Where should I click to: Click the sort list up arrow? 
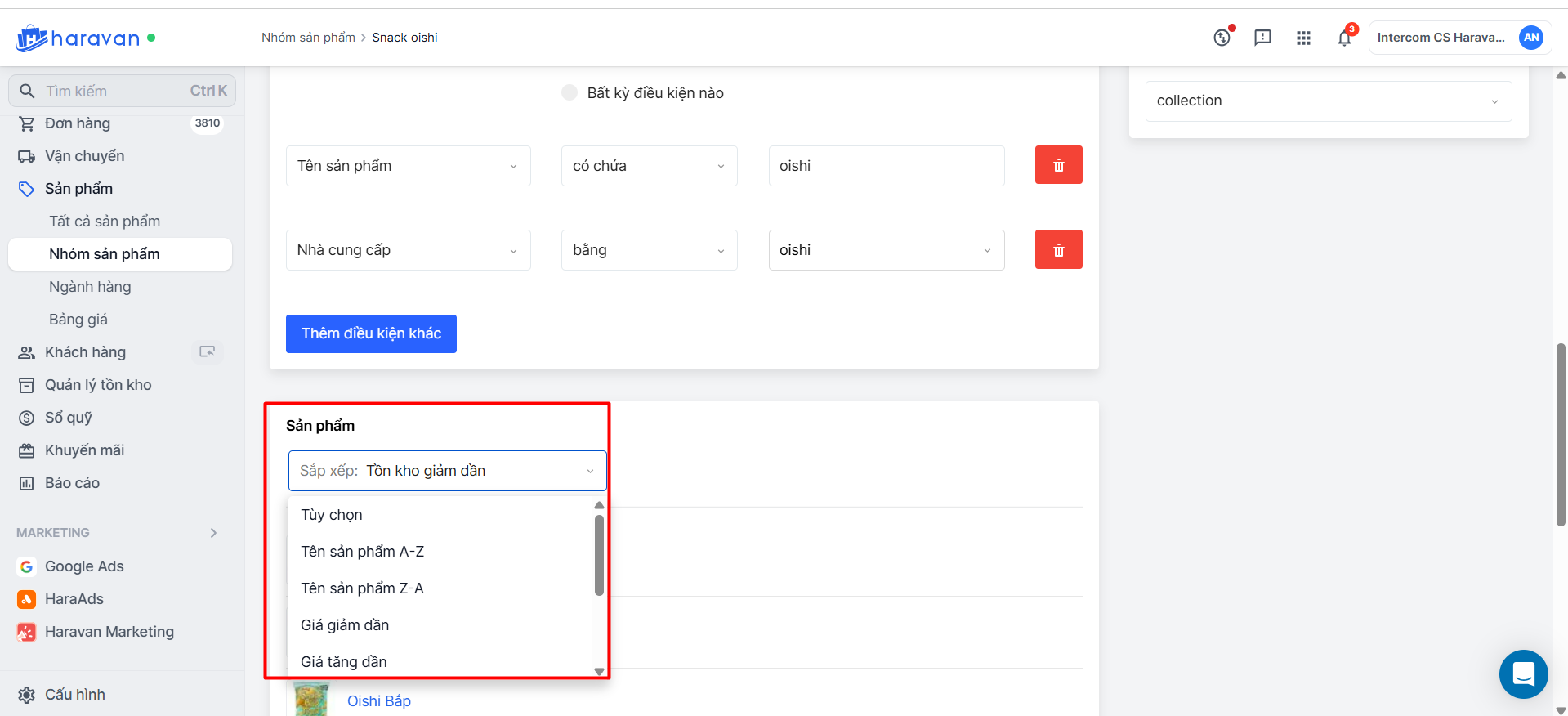point(599,505)
